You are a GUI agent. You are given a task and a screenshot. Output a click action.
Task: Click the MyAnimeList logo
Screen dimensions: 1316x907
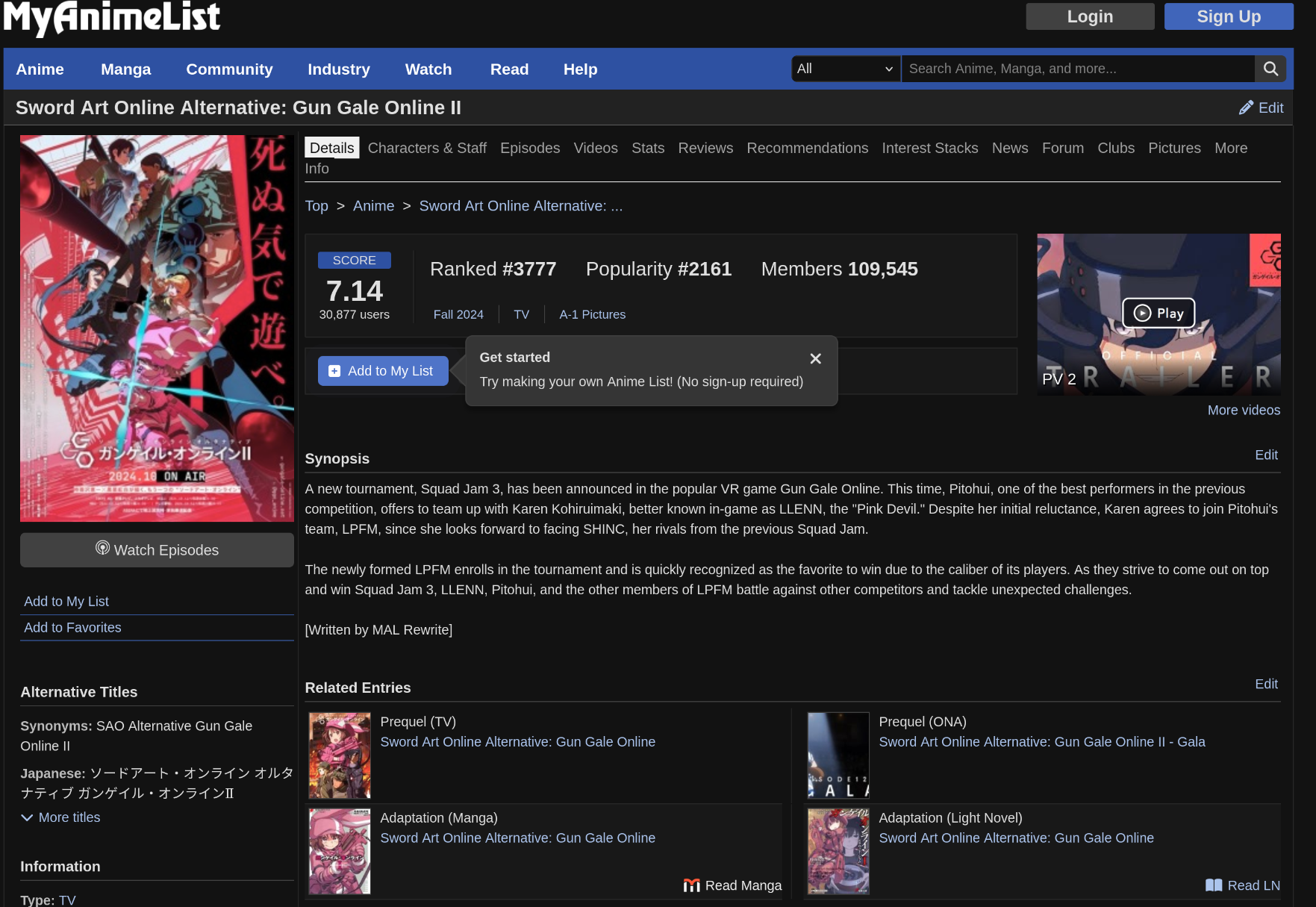coord(112,18)
